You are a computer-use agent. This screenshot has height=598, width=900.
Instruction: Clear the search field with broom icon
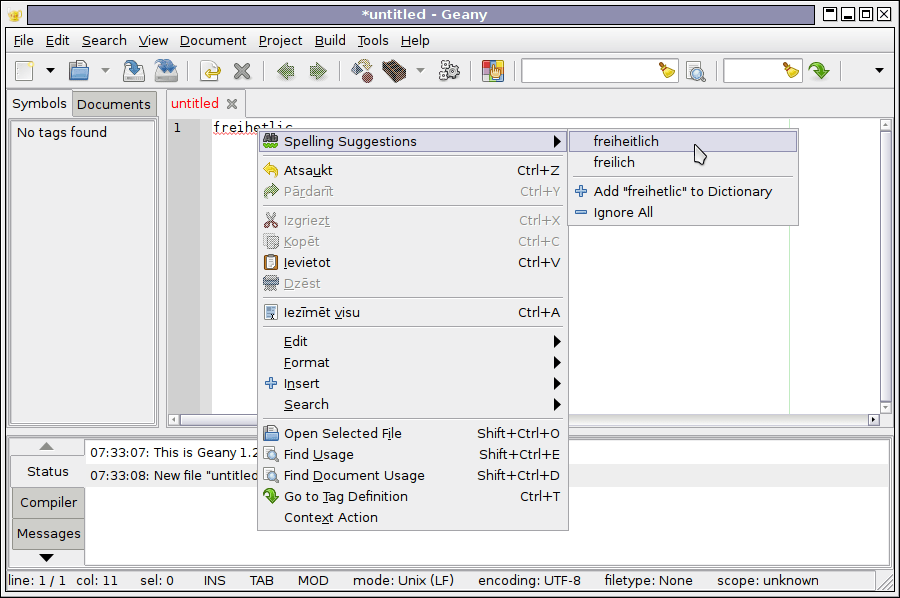[666, 71]
